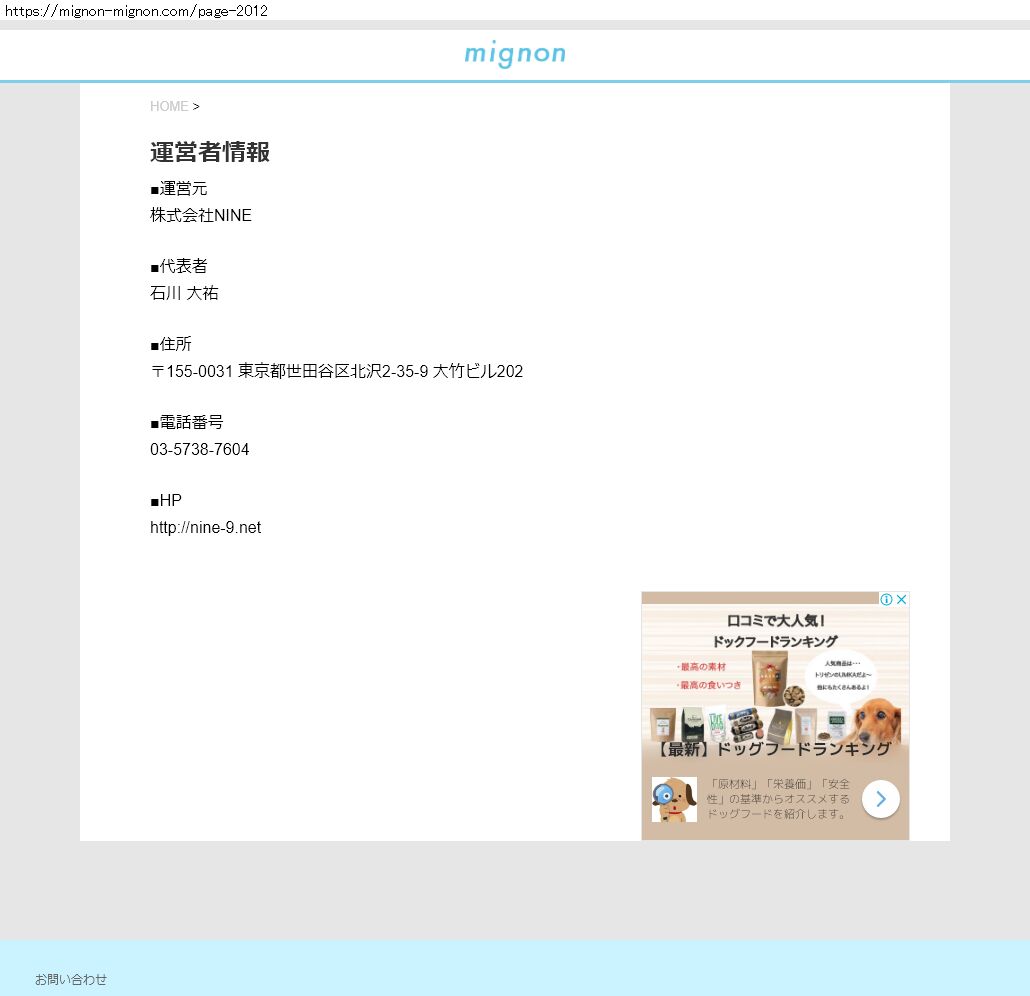Open the AdChoices info icon on the ad
Screen dimensions: 1030x996
(886, 600)
